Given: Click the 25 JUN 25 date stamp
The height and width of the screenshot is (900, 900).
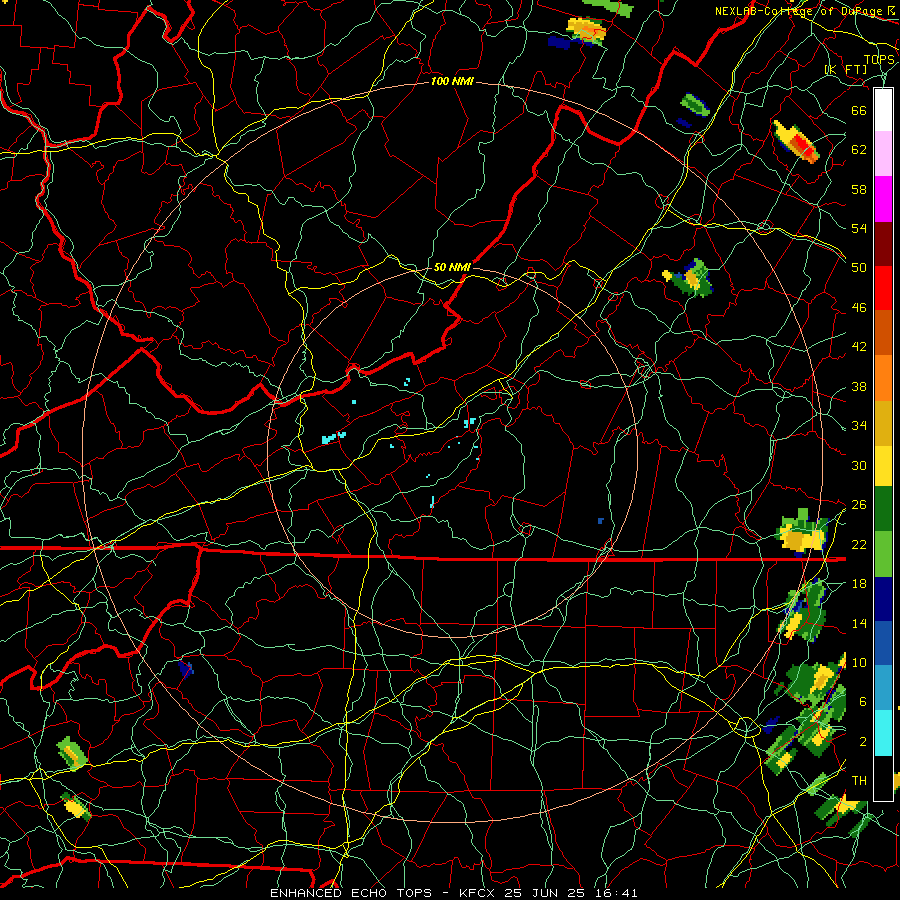Looking at the screenshot, I should [x=544, y=893].
